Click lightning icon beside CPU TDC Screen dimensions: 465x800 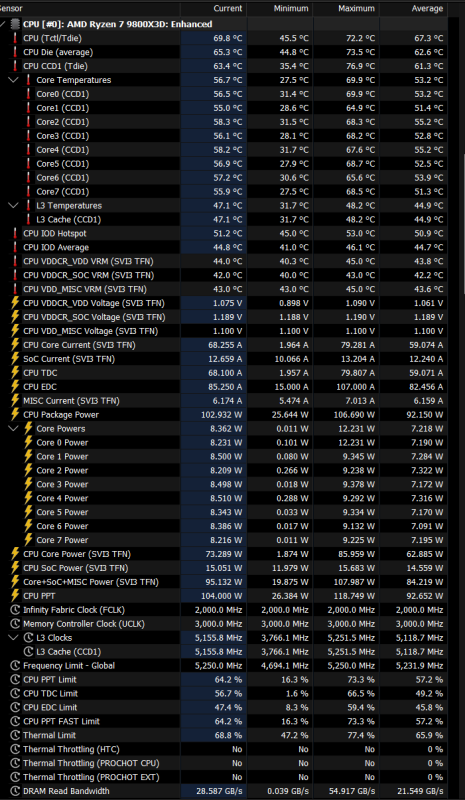click(x=15, y=372)
